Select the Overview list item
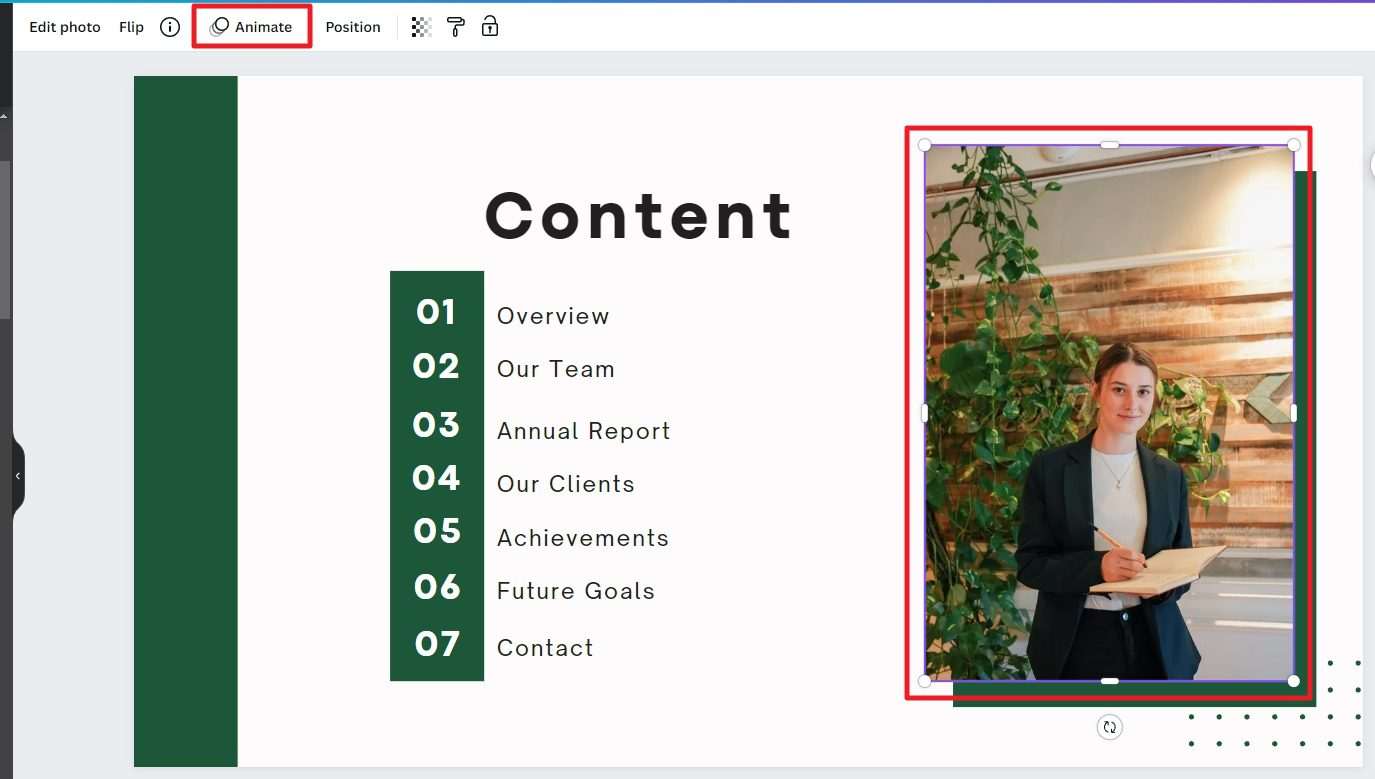The width and height of the screenshot is (1375, 779). (x=553, y=316)
